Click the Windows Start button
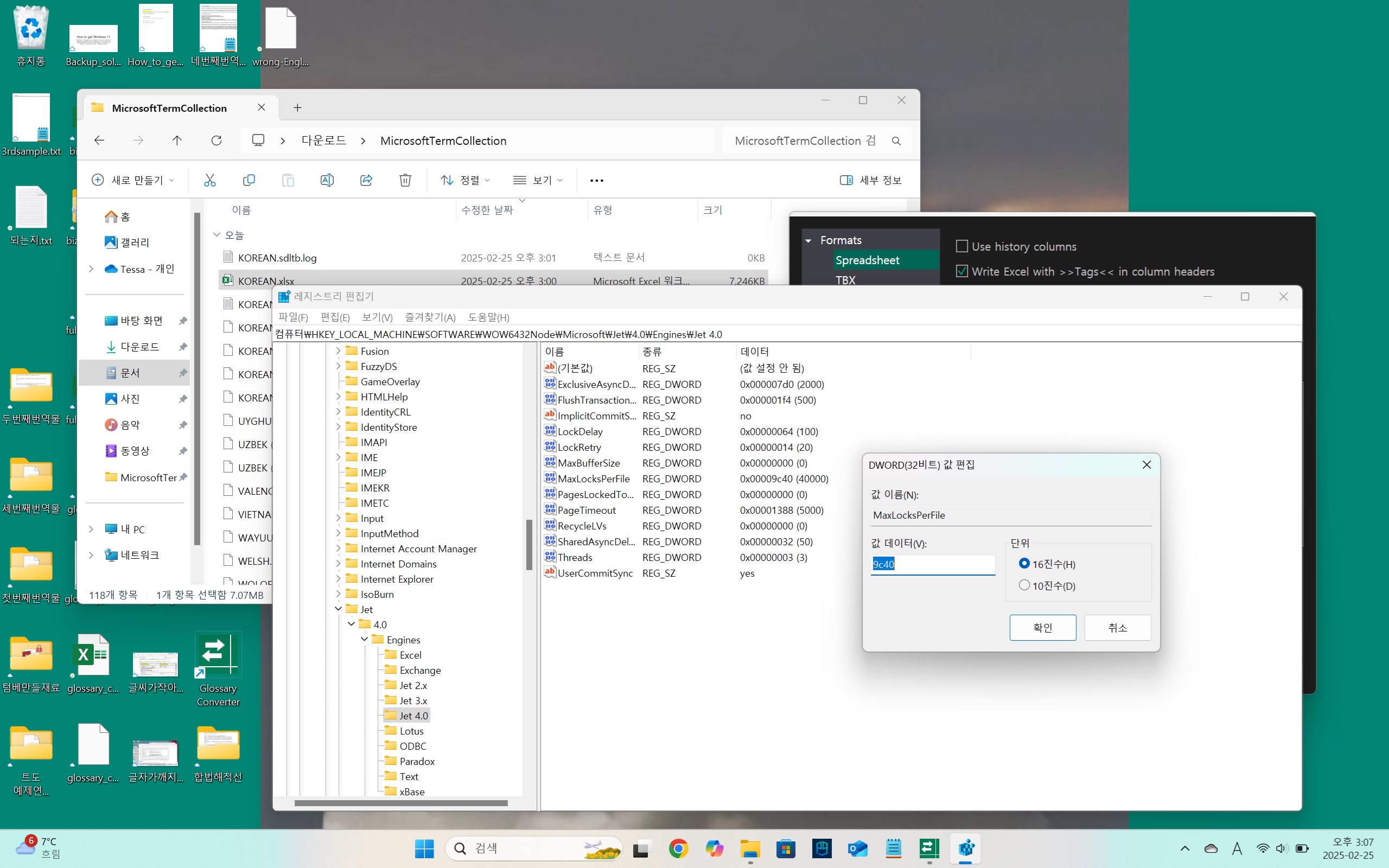Screen dimensions: 1389x868 pos(424,848)
